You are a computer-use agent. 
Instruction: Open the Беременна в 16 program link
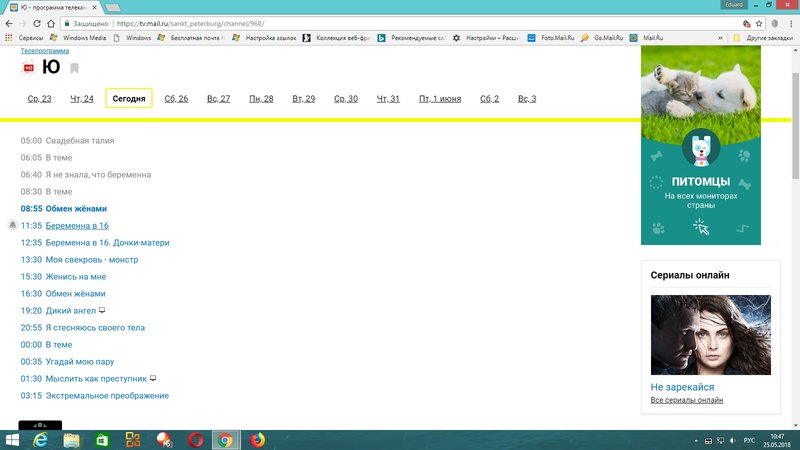click(x=77, y=226)
